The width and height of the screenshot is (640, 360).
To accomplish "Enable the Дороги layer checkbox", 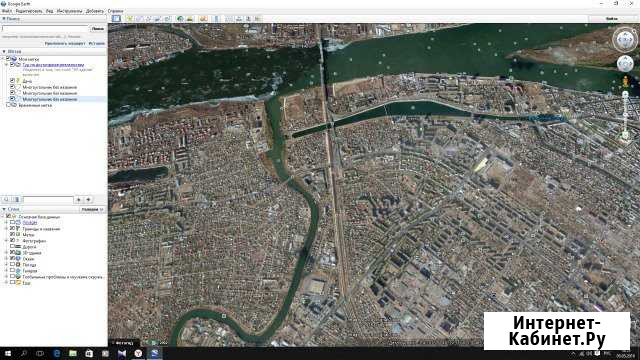I will point(12,247).
